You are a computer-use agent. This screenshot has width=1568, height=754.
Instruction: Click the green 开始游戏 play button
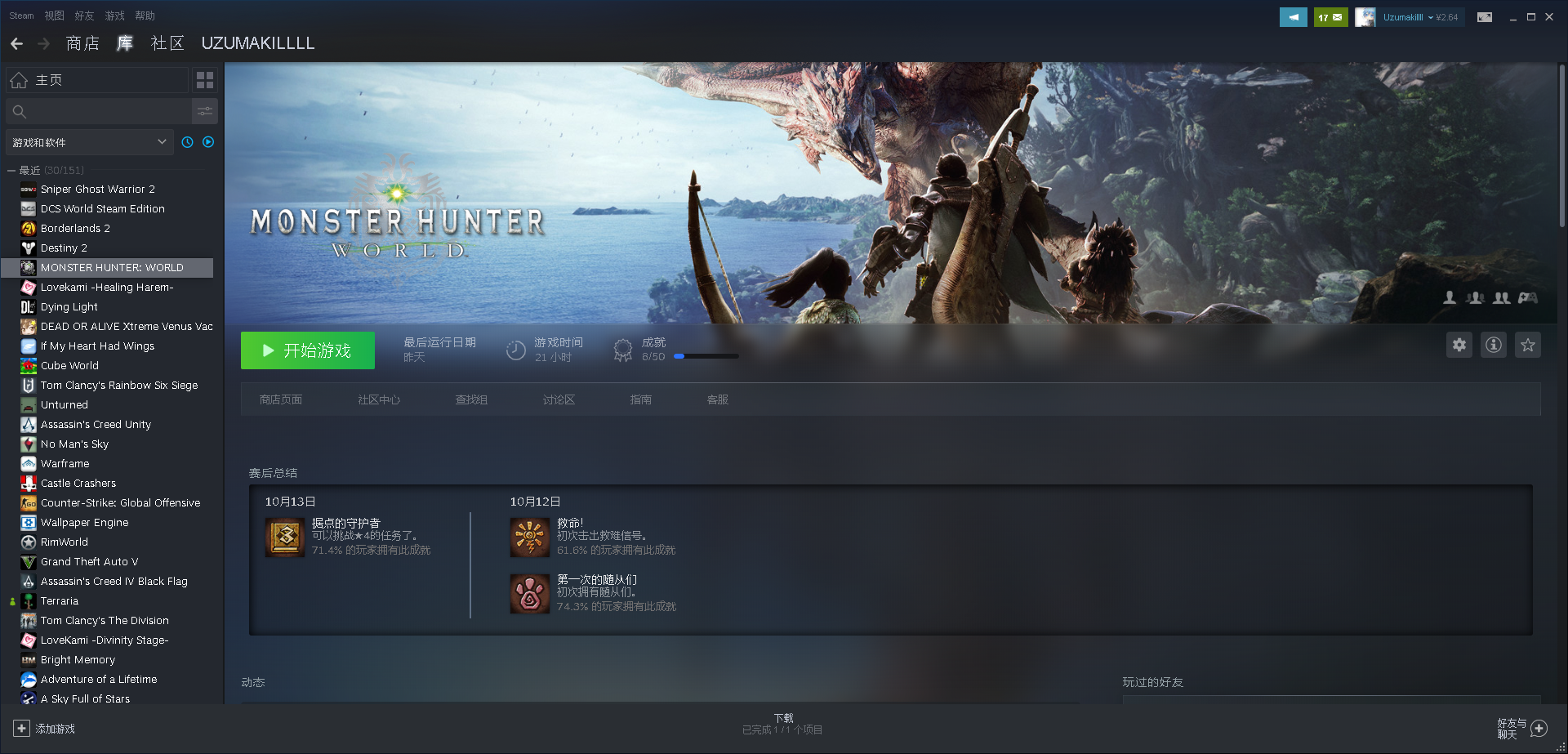tap(308, 350)
